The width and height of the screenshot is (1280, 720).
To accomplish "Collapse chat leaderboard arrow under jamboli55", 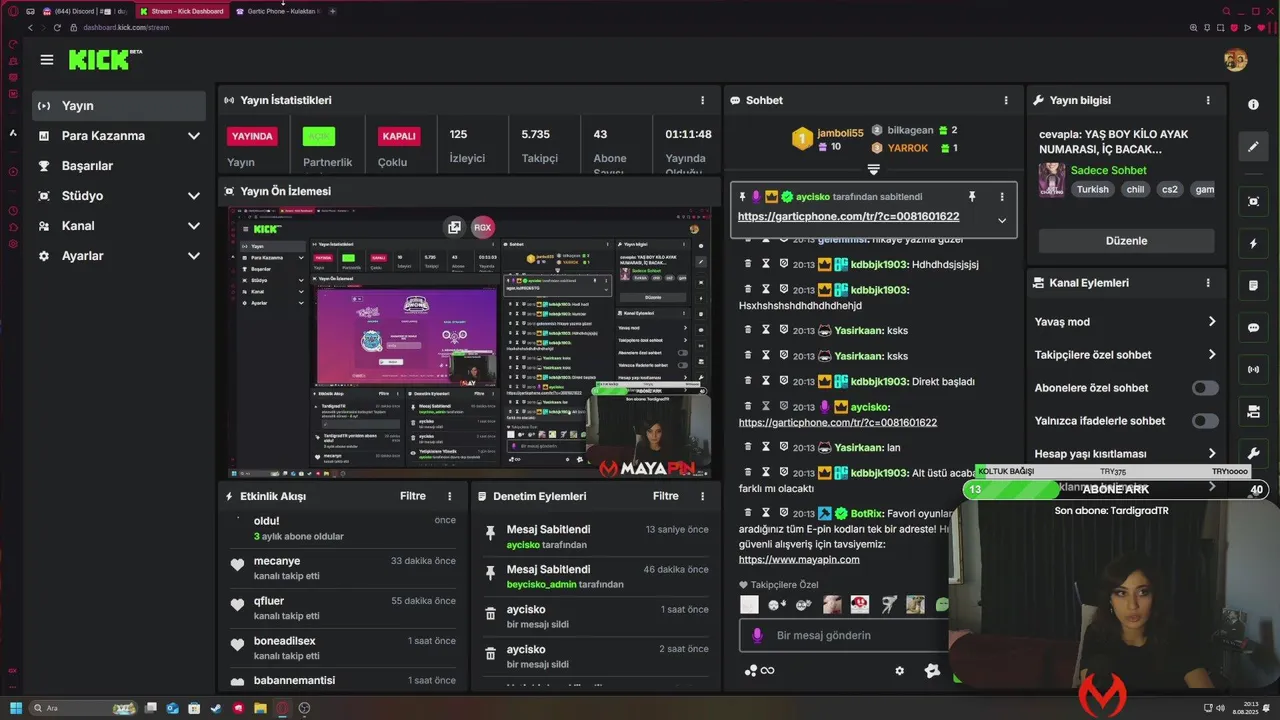I will click(873, 169).
